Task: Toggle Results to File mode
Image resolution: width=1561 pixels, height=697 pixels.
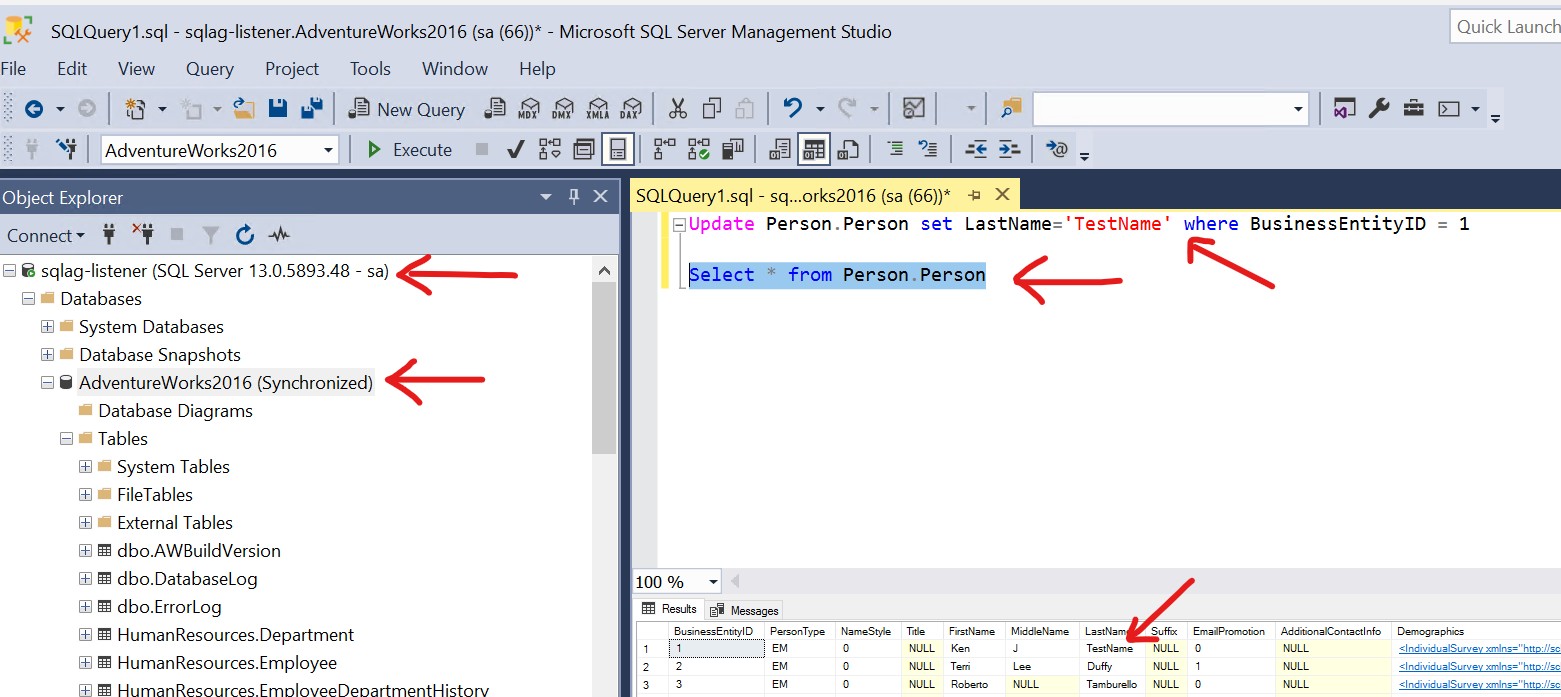Action: pyautogui.click(x=848, y=150)
